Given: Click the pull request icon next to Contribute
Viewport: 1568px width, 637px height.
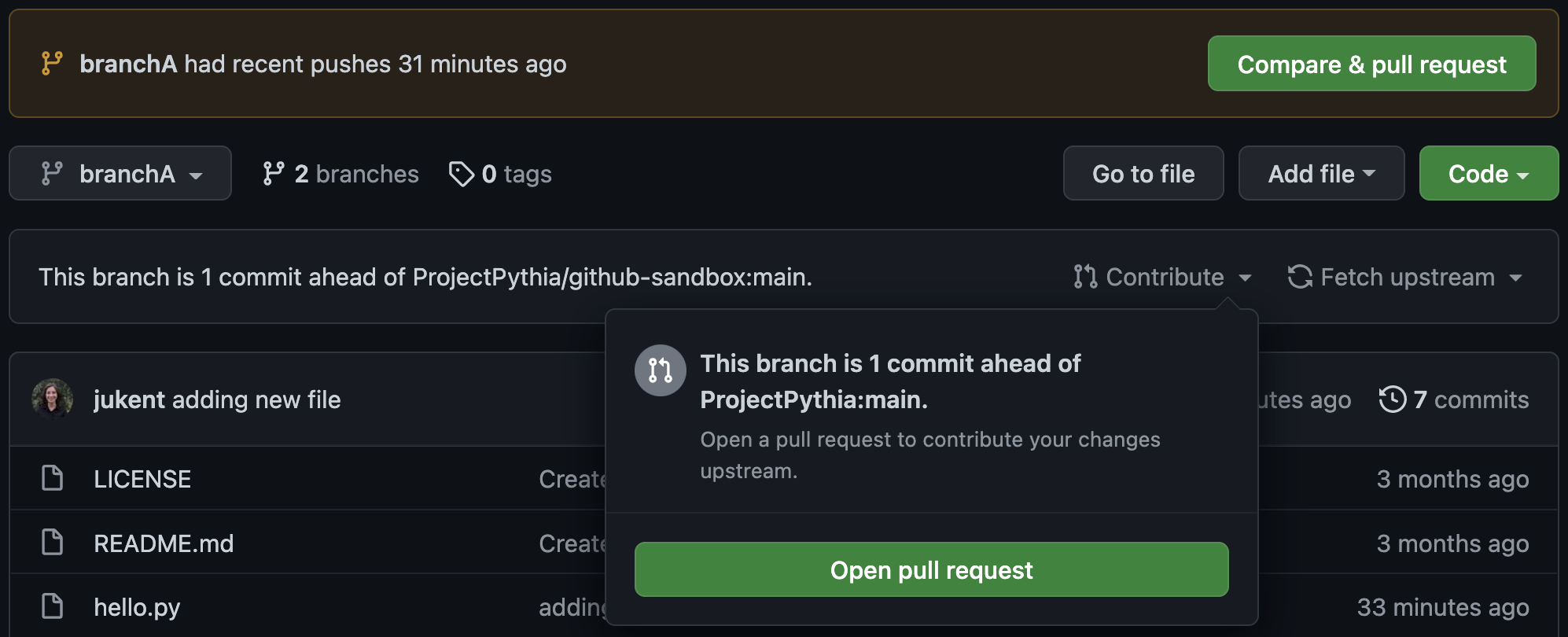Looking at the screenshot, I should coord(1084,277).
